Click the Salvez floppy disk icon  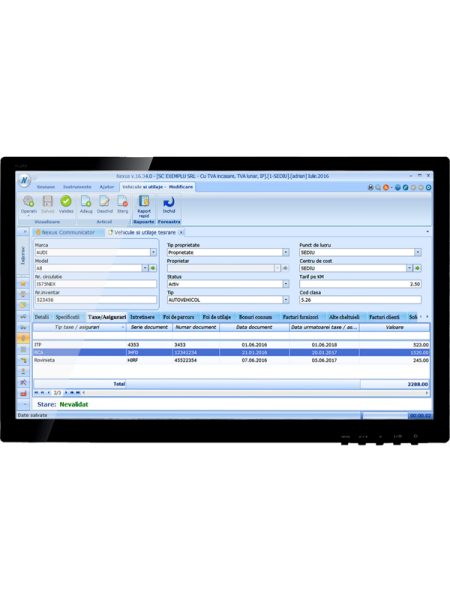[x=47, y=201]
